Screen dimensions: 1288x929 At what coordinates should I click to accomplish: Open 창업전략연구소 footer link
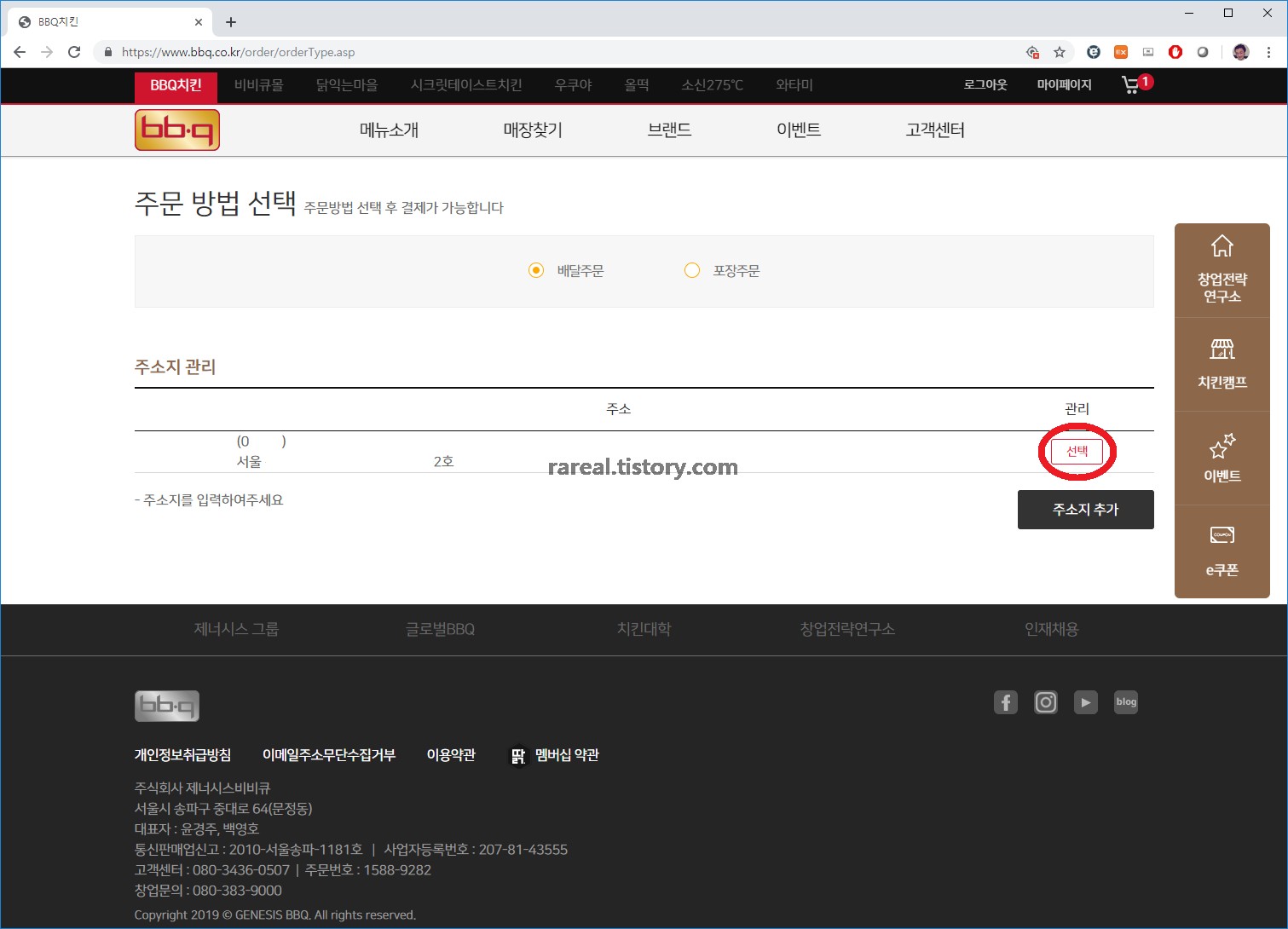(847, 629)
